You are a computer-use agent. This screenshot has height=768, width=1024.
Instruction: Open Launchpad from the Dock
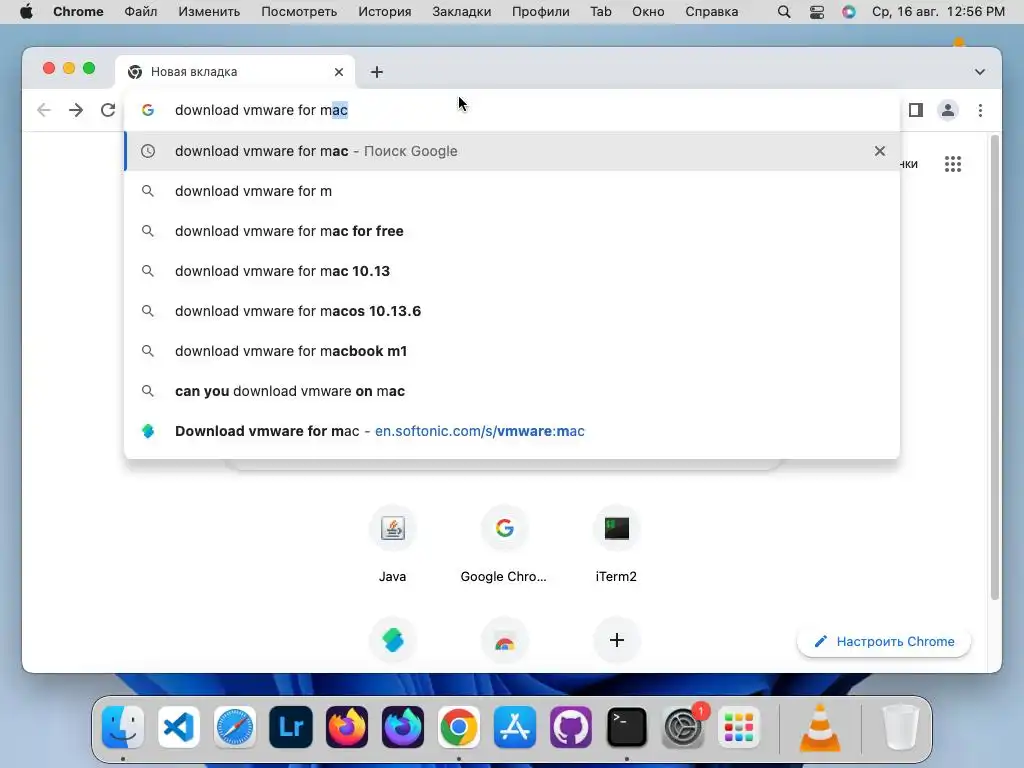739,727
